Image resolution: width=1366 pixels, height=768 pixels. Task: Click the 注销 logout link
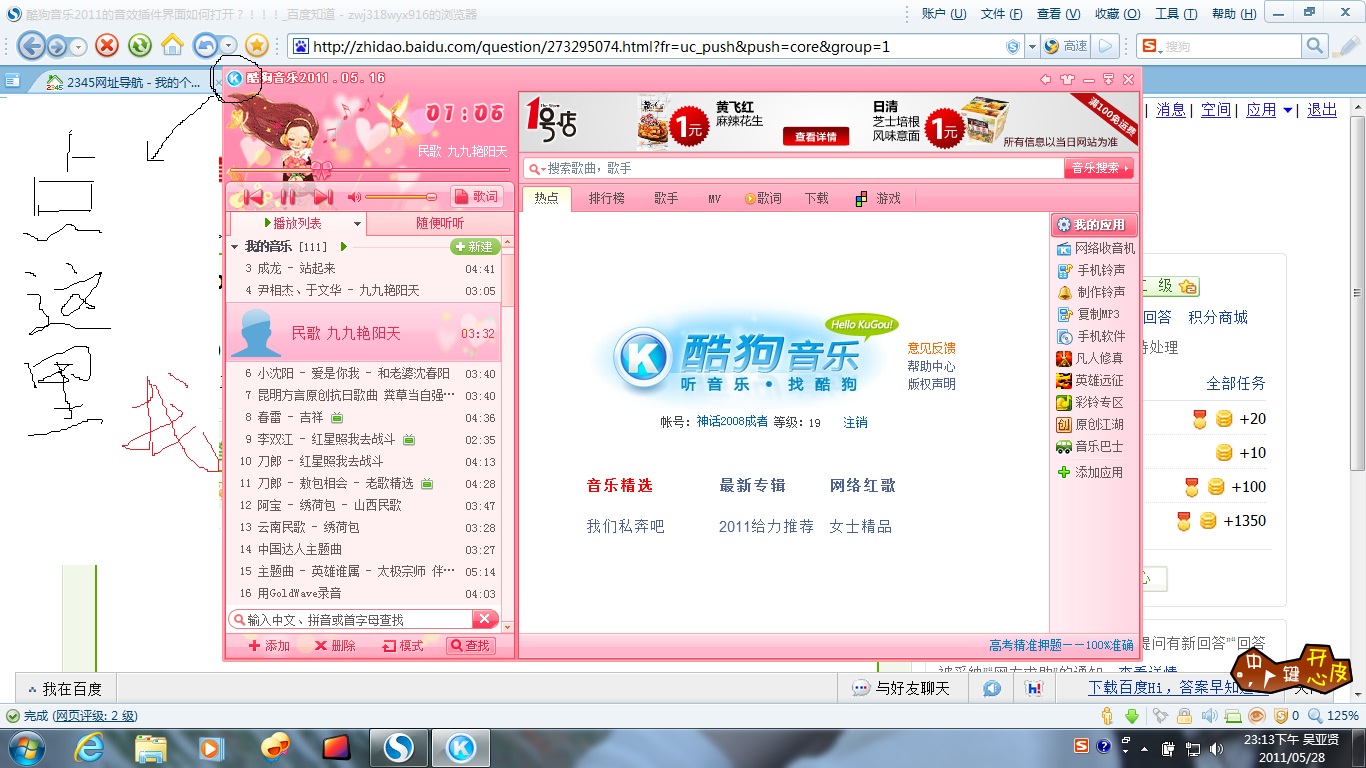(856, 422)
